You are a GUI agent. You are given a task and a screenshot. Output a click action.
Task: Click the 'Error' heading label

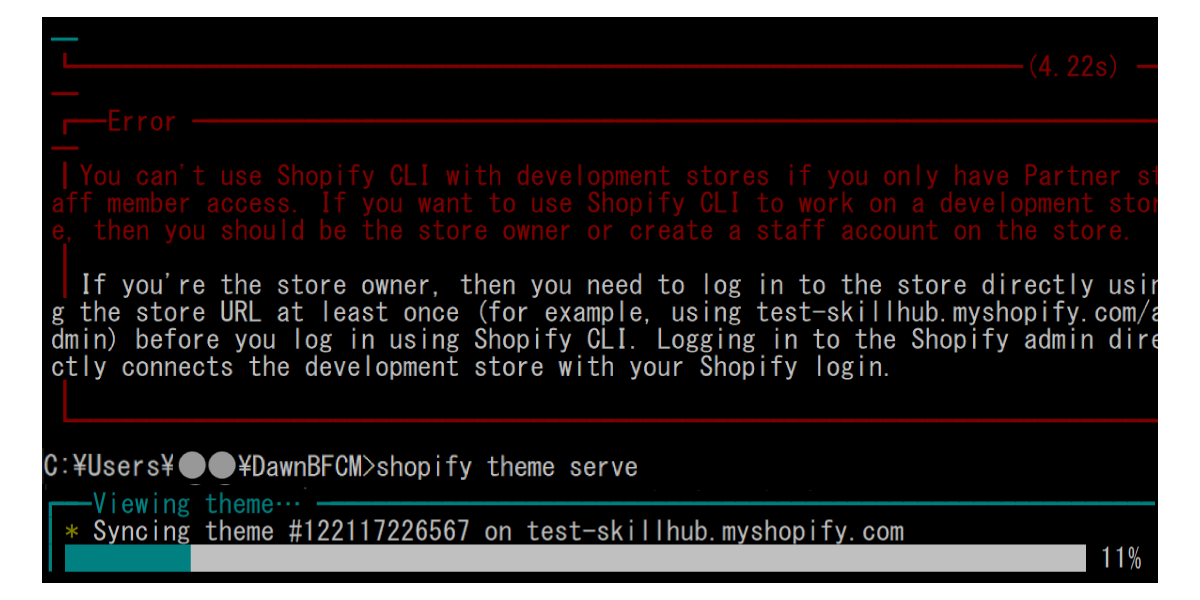point(142,122)
